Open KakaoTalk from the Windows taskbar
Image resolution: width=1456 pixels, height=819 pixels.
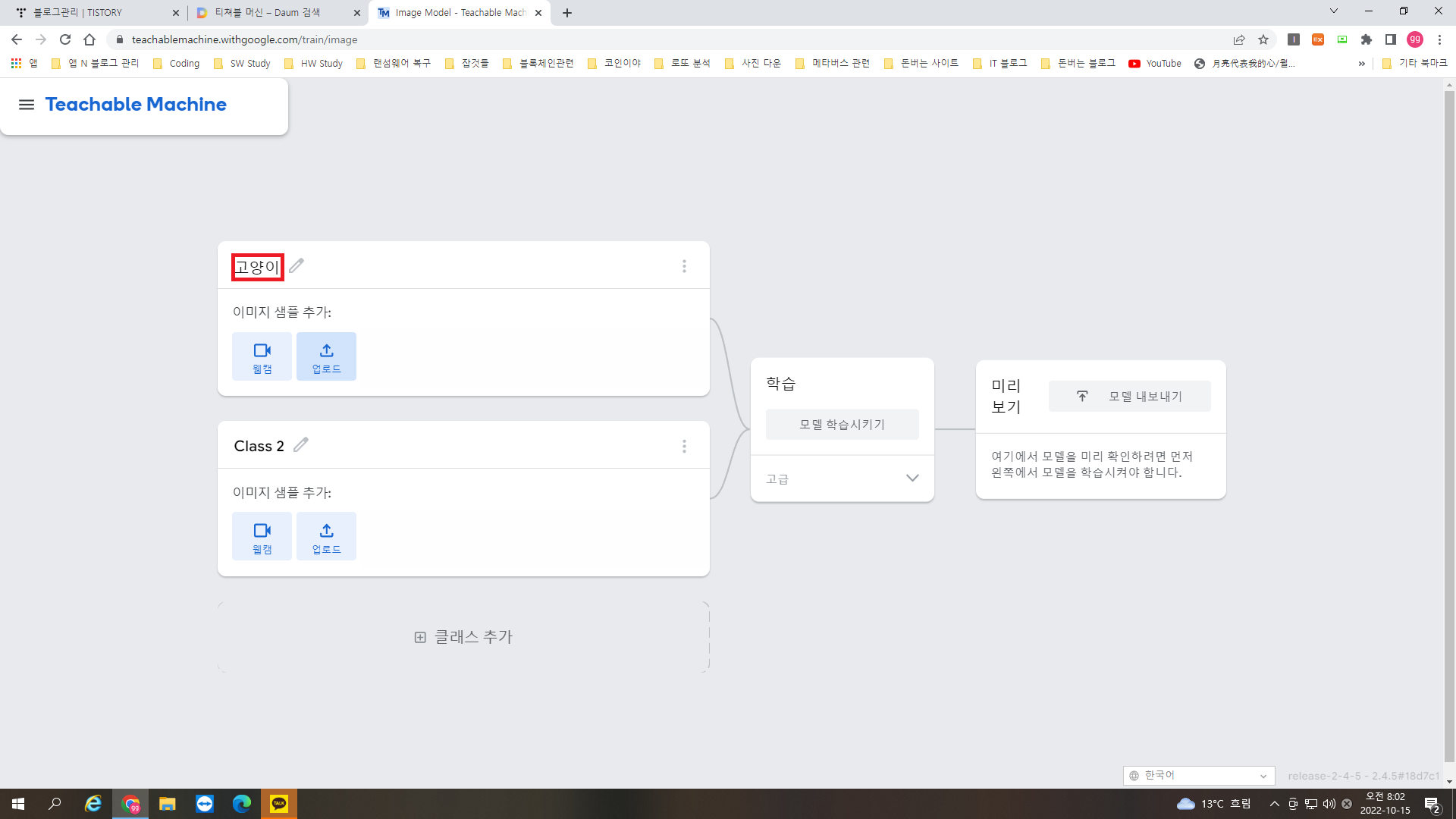(x=278, y=804)
